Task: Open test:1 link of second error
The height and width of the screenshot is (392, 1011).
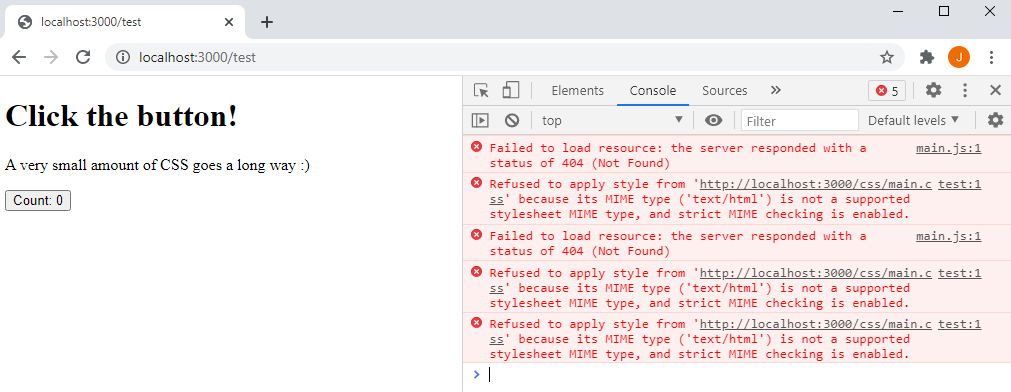Action: coord(959,185)
